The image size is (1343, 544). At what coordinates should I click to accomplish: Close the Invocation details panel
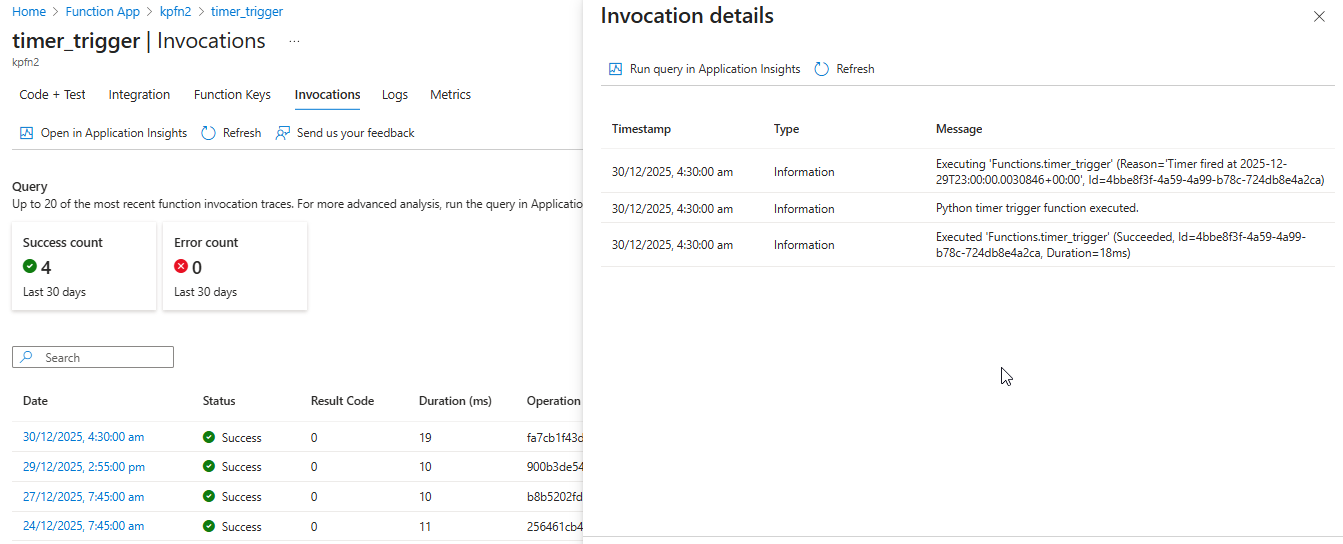1319,17
